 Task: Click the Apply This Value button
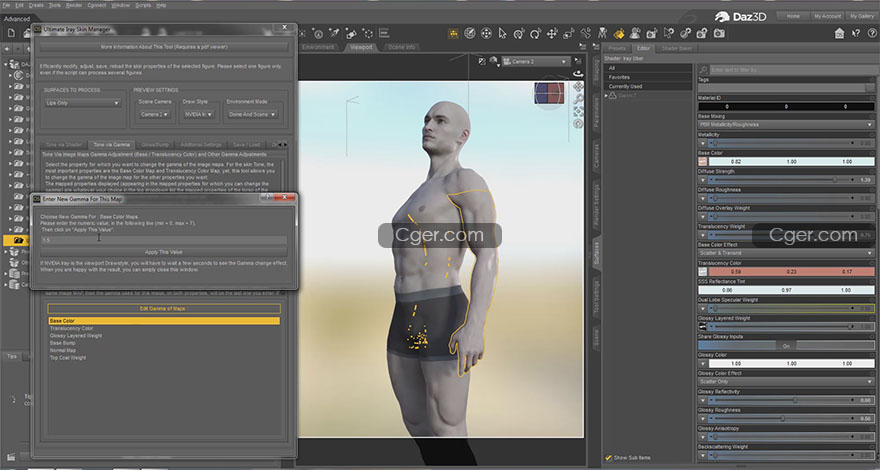pos(163,252)
